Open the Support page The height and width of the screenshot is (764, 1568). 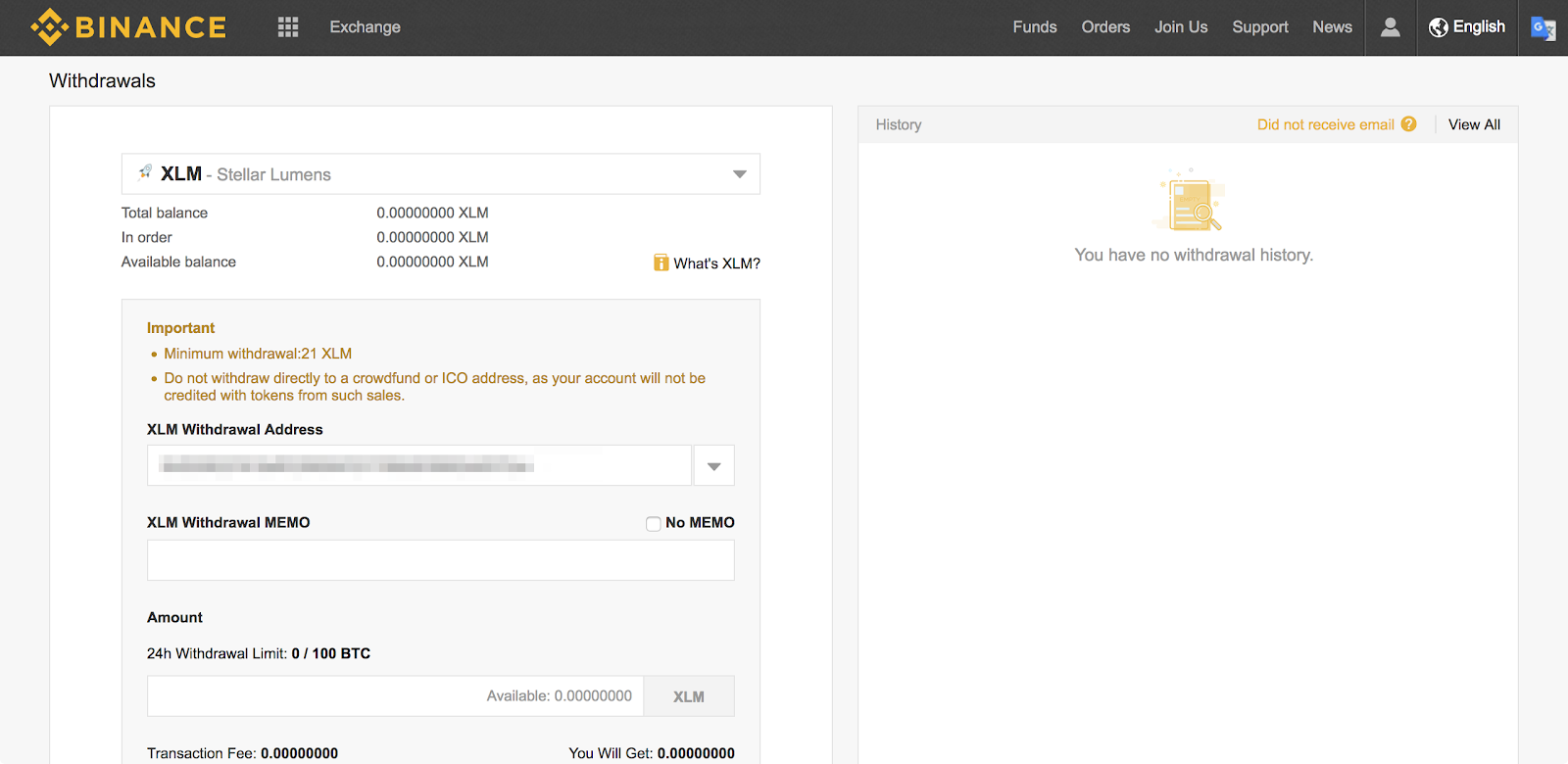tap(1260, 27)
